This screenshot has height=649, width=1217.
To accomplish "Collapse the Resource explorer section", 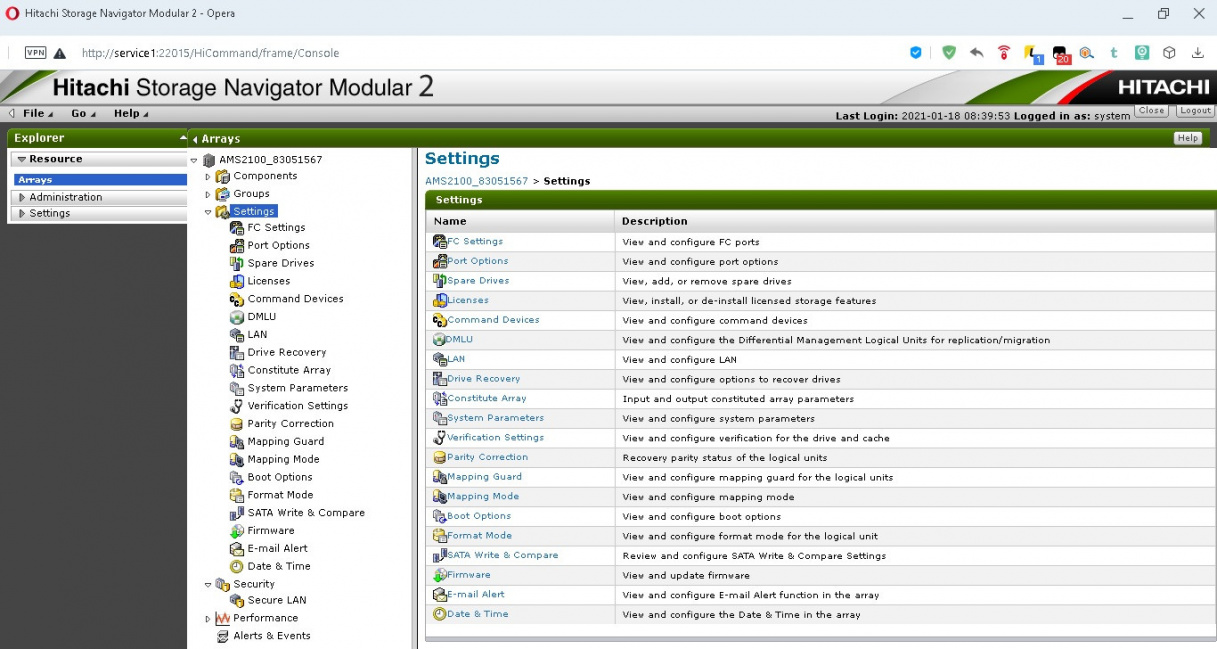I will click(22, 159).
